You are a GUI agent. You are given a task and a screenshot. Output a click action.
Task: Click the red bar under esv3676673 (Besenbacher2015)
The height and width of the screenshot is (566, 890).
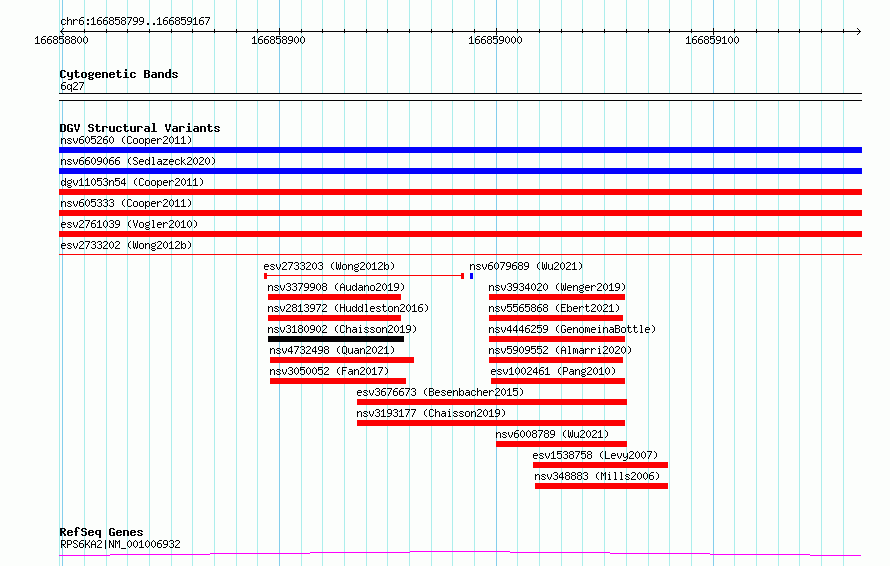[492, 402]
